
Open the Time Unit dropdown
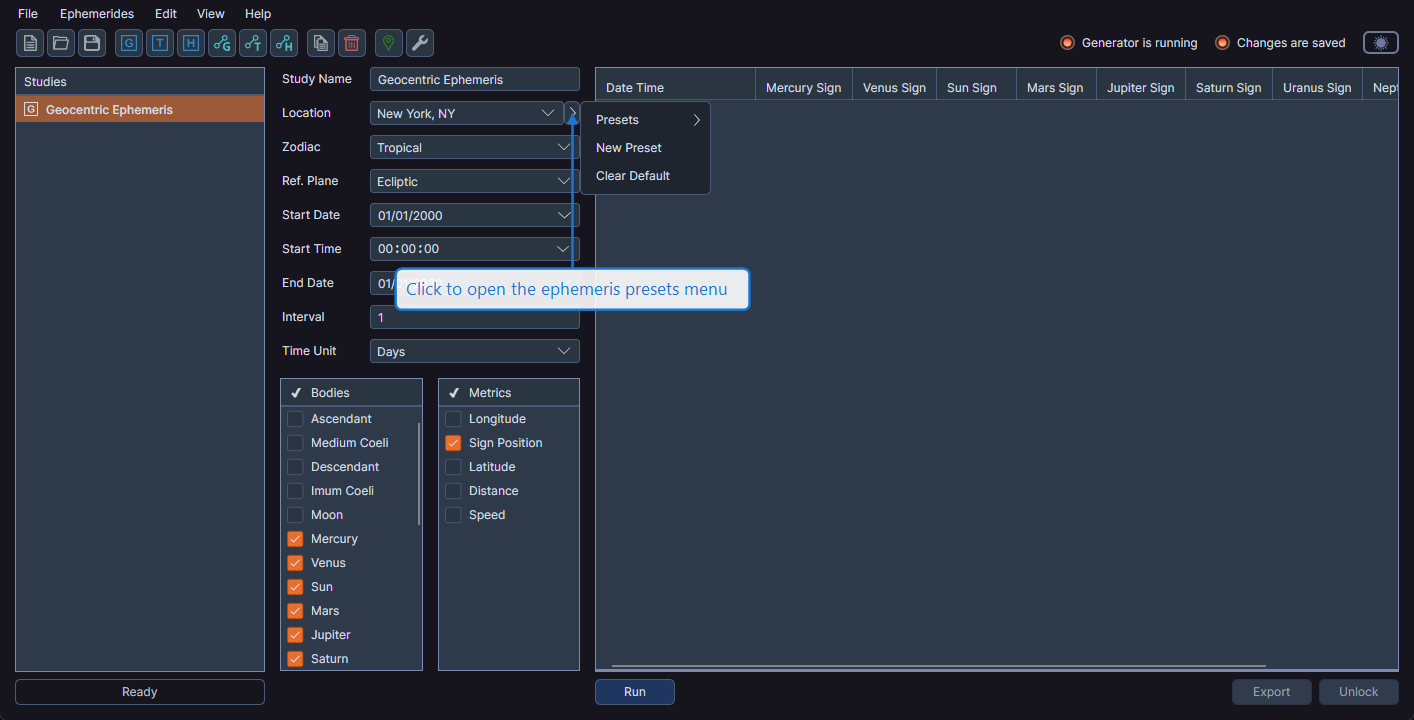point(473,351)
